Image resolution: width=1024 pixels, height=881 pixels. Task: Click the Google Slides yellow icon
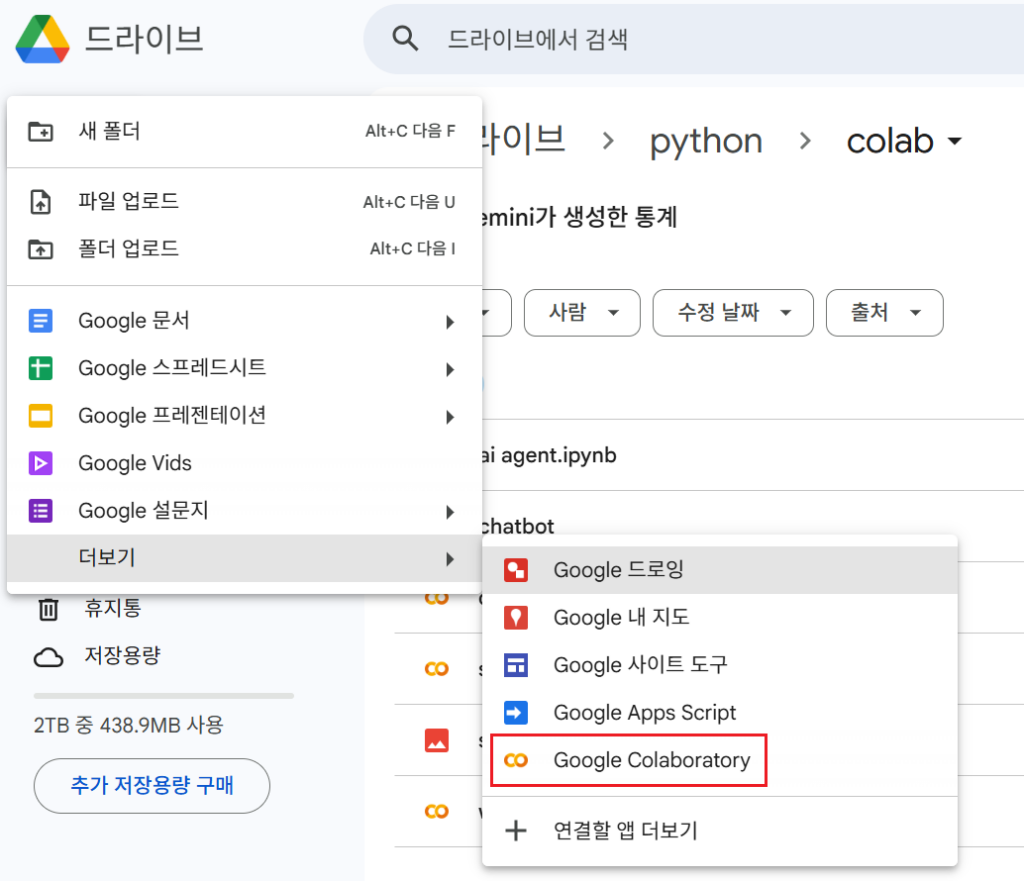click(41, 416)
